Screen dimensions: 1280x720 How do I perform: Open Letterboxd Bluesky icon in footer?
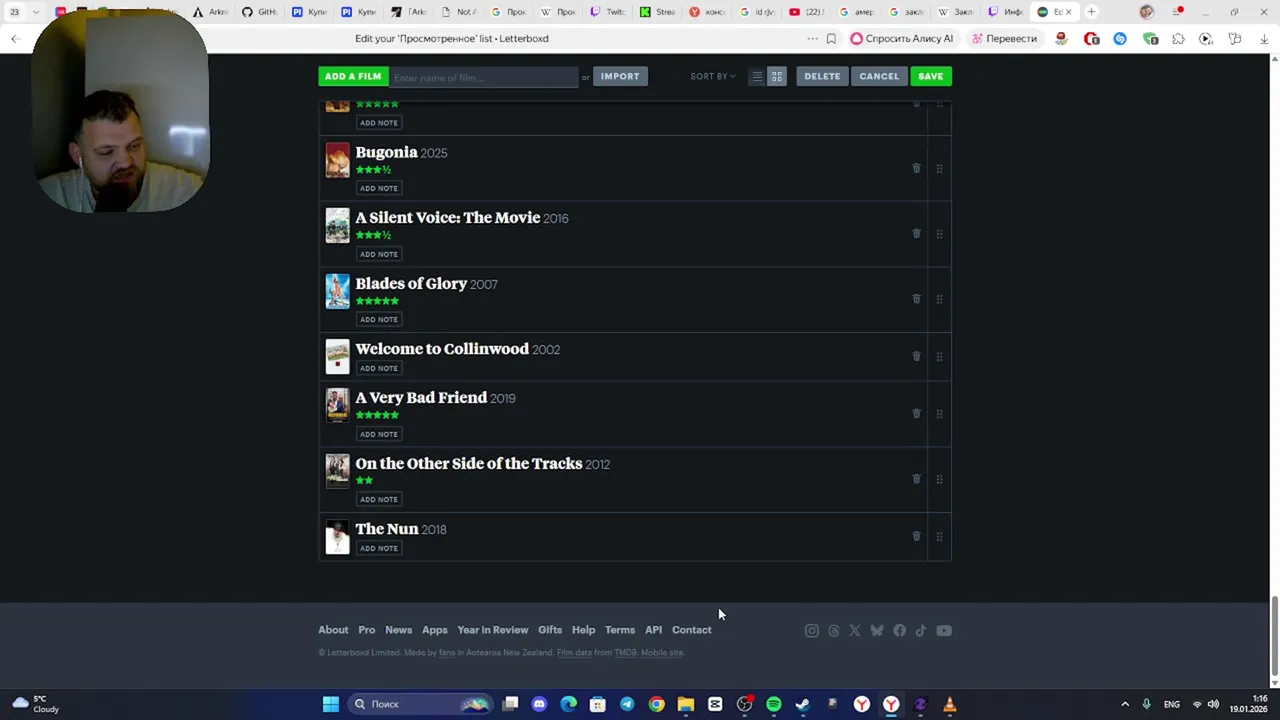pos(877,630)
